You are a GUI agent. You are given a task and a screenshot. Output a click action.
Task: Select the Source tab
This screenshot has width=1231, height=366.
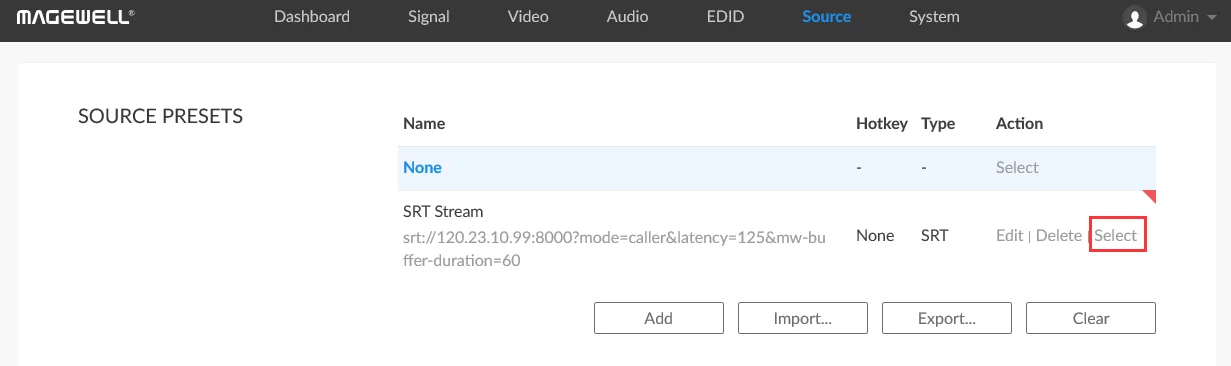(x=827, y=16)
